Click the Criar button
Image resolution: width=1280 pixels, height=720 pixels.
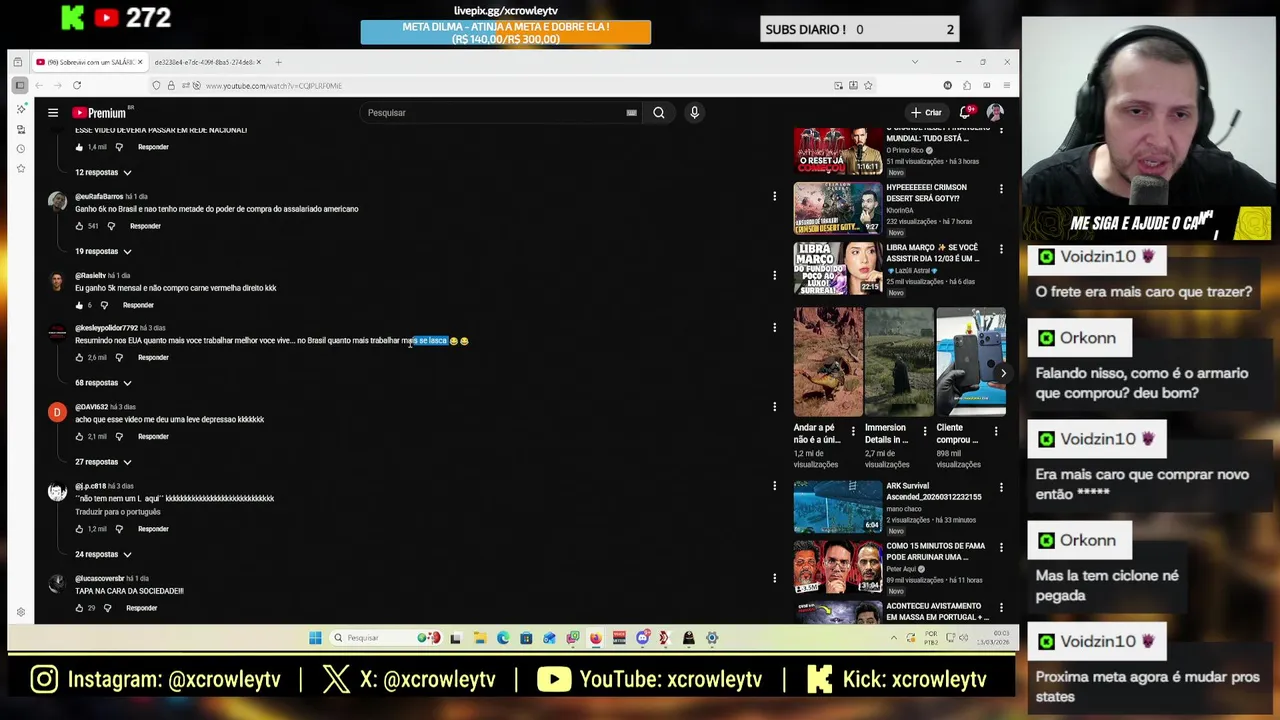point(926,113)
